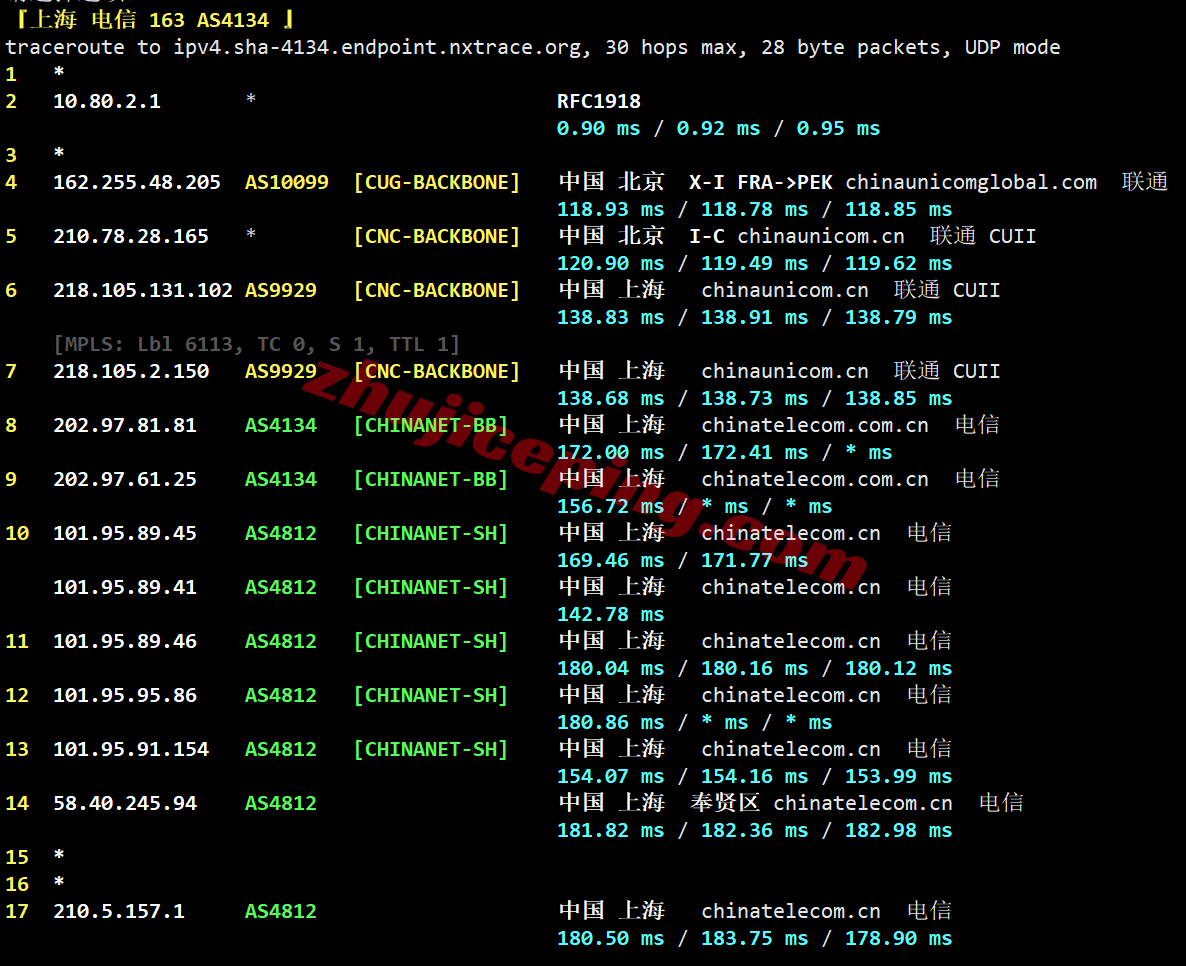This screenshot has height=966, width=1186.
Task: Click latency 169.46 ms on hop 10
Action: point(610,561)
